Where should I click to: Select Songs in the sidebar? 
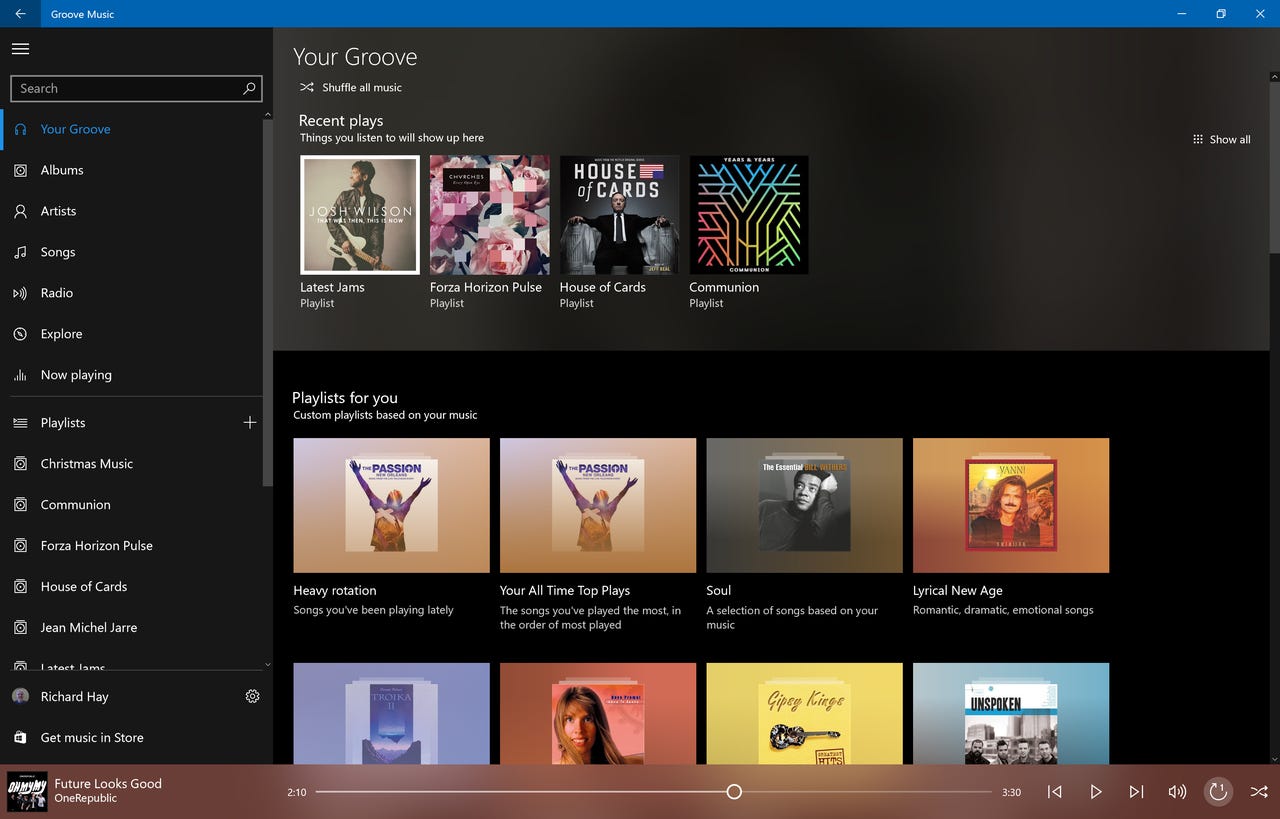coord(58,252)
